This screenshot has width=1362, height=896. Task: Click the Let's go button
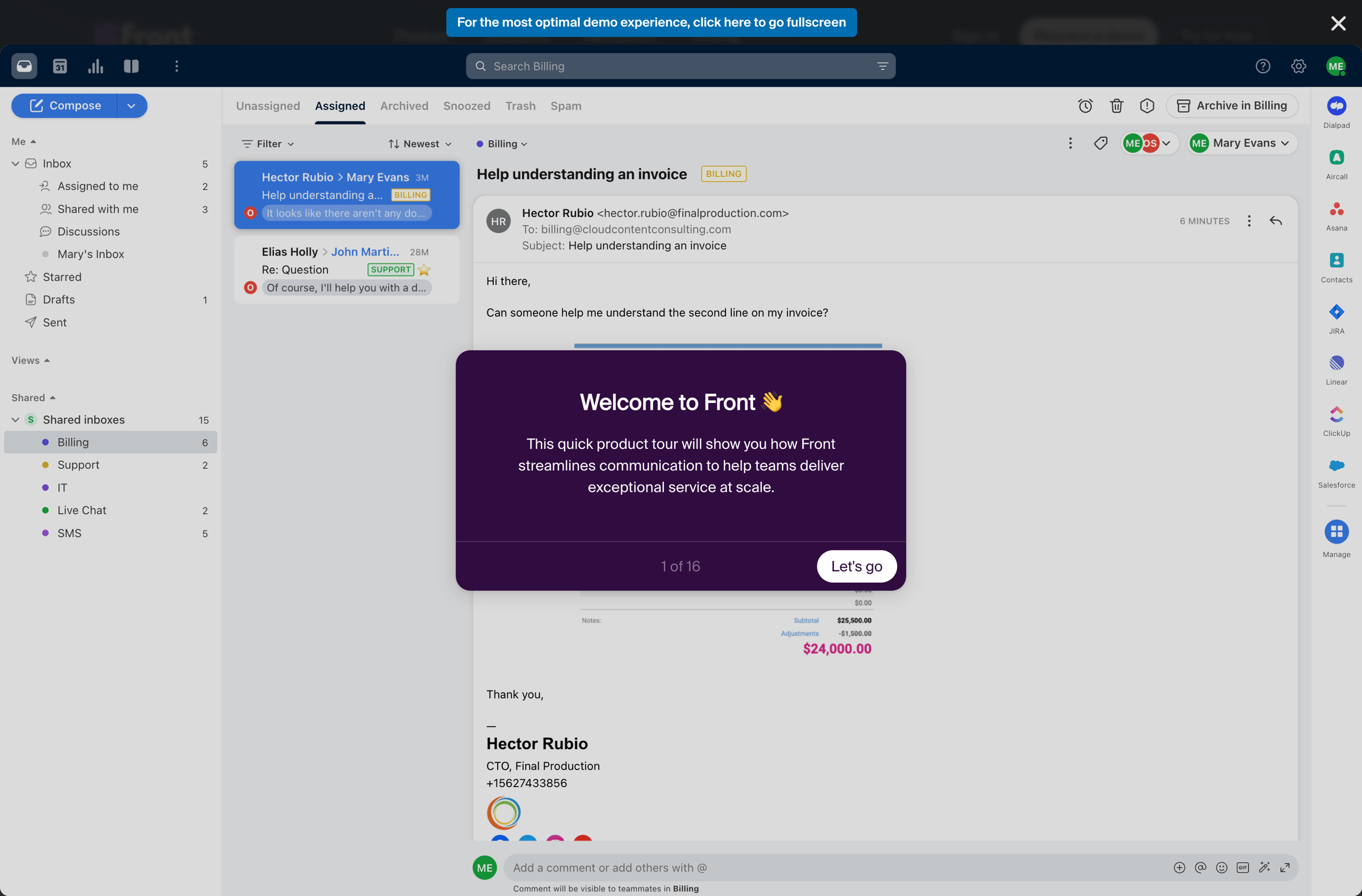click(x=856, y=566)
